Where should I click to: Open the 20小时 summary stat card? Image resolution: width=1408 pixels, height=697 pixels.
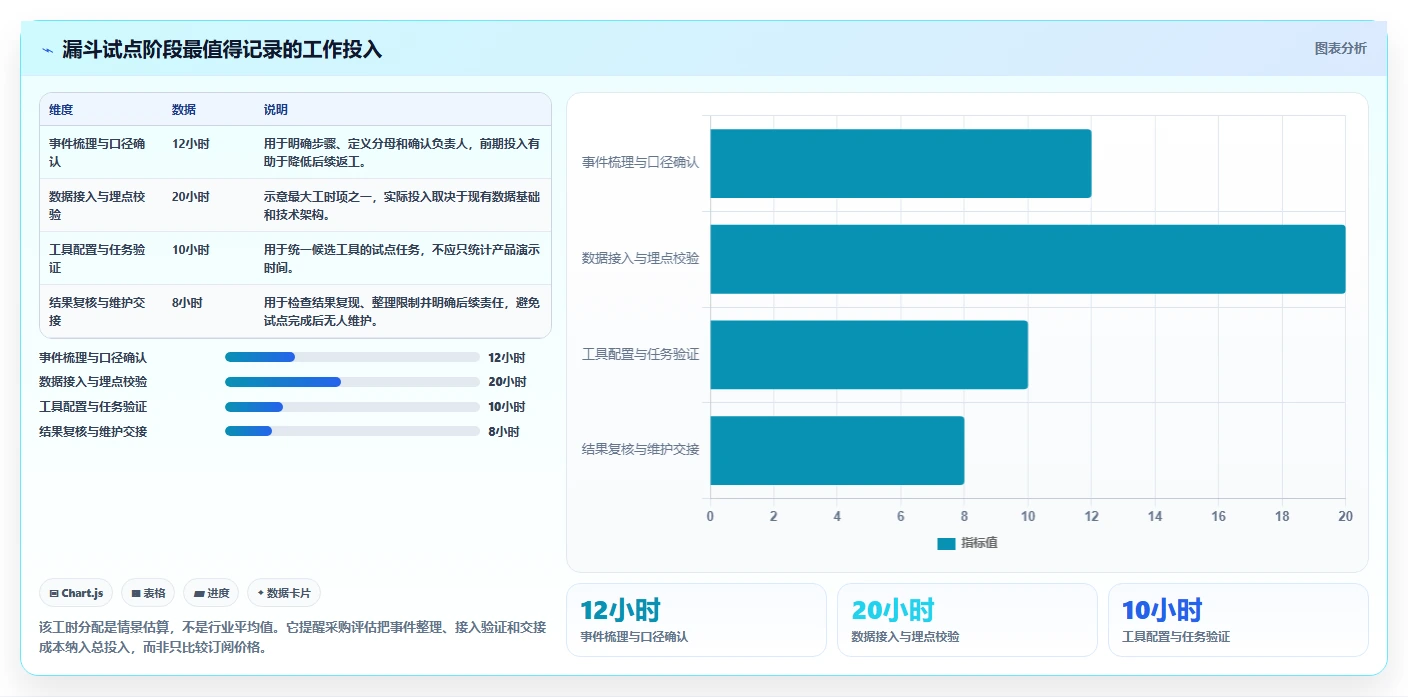click(x=967, y=620)
